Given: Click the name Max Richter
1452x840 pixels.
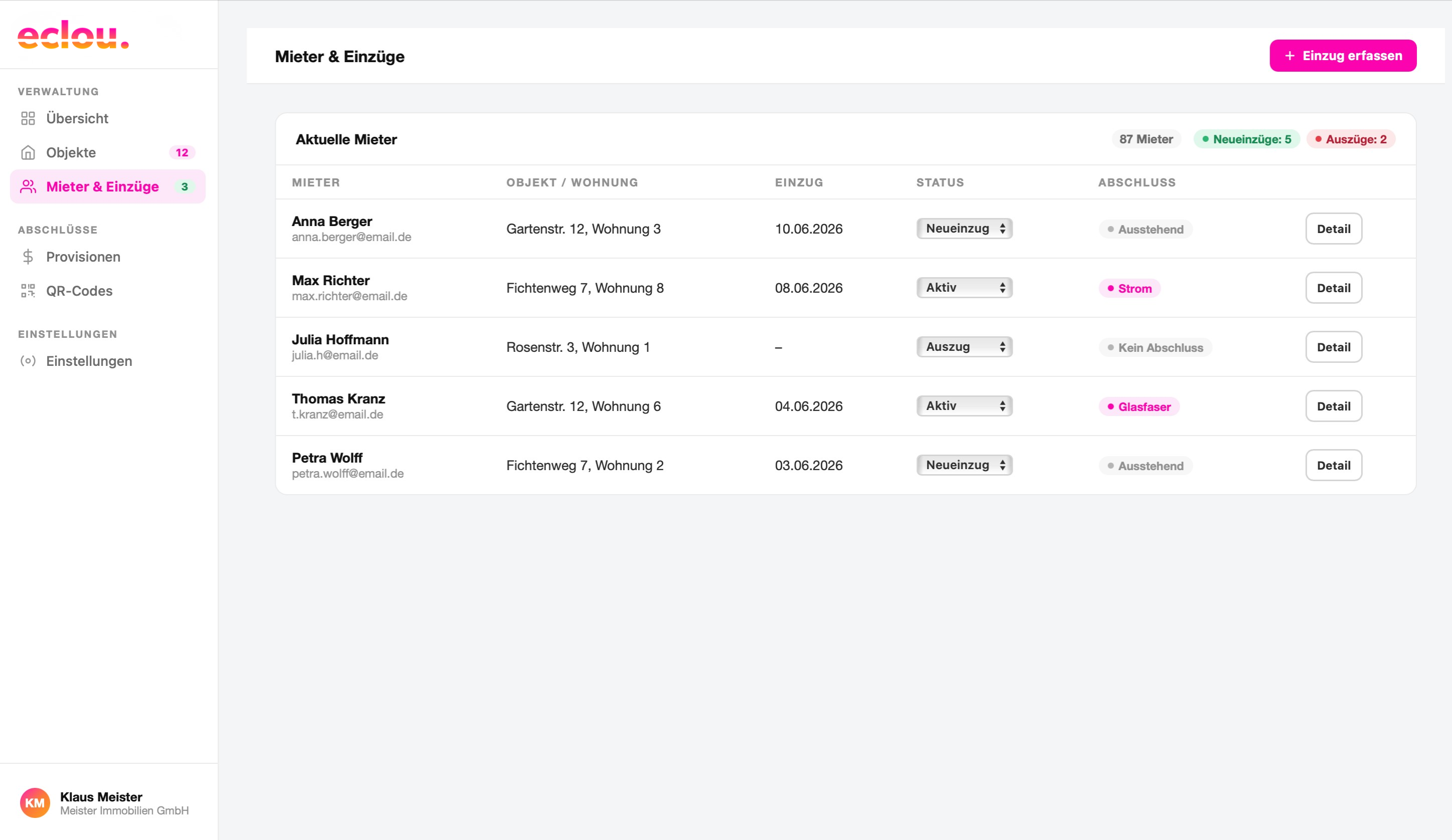Looking at the screenshot, I should coord(331,281).
